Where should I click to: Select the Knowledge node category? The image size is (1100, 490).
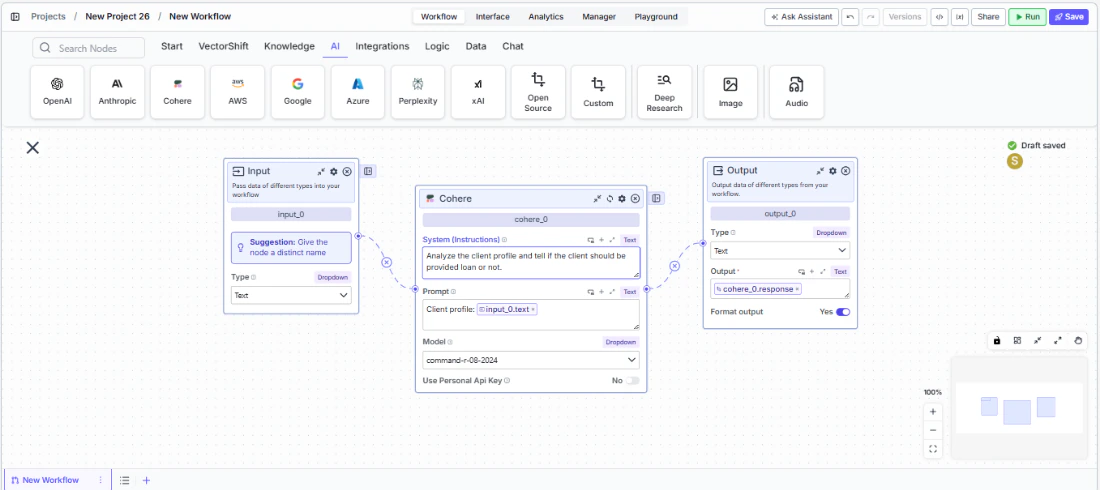[289, 46]
